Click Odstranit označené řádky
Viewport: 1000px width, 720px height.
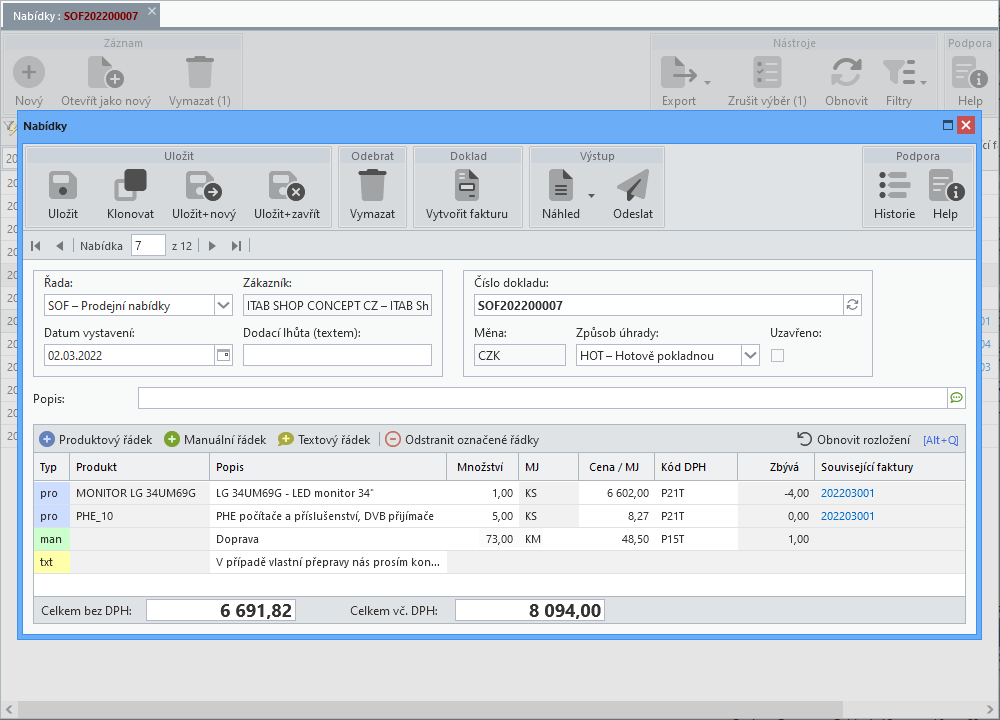[x=462, y=439]
